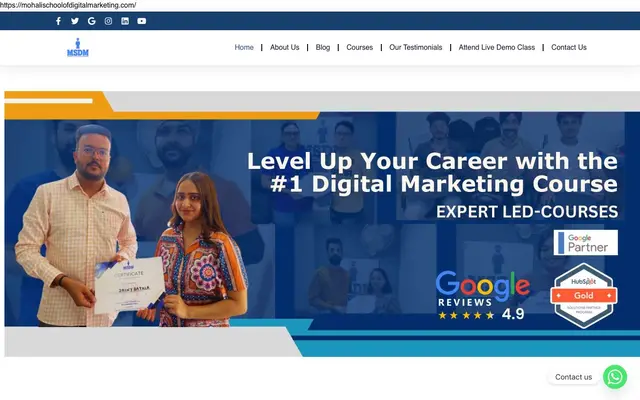The height and width of the screenshot is (400, 640).
Task: Open the Instagram social icon
Action: (108, 21)
